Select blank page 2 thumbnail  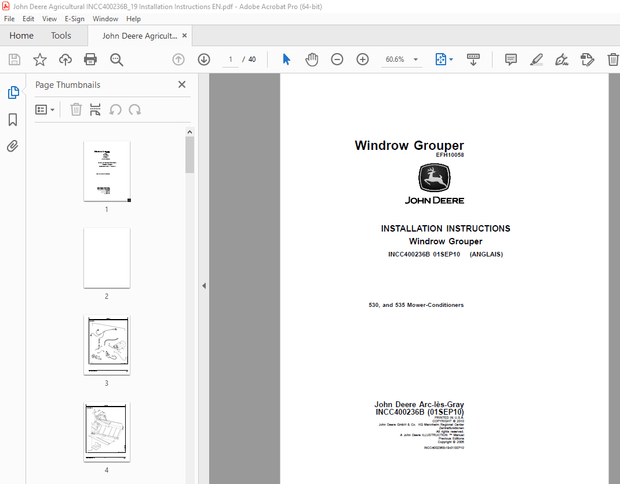(107, 258)
